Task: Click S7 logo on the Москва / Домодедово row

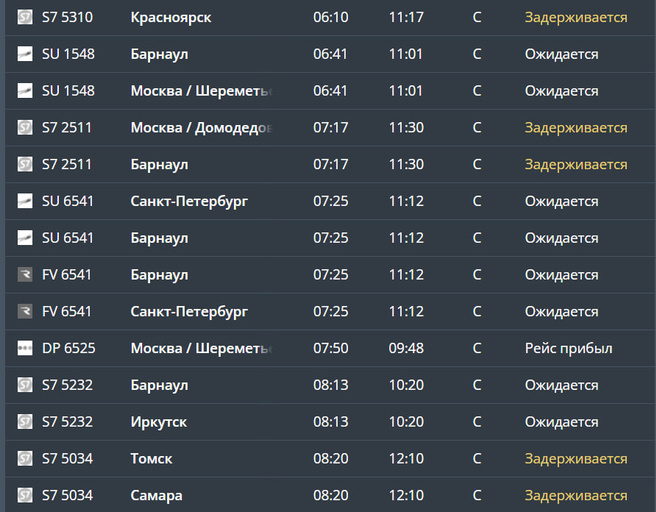Action: pyautogui.click(x=25, y=127)
